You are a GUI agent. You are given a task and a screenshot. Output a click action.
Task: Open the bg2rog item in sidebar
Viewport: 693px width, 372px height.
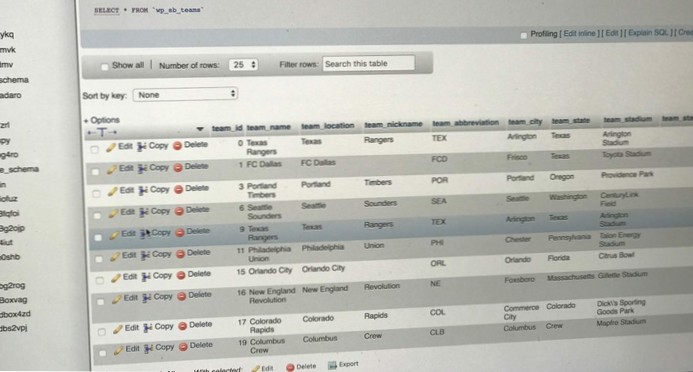[12, 285]
